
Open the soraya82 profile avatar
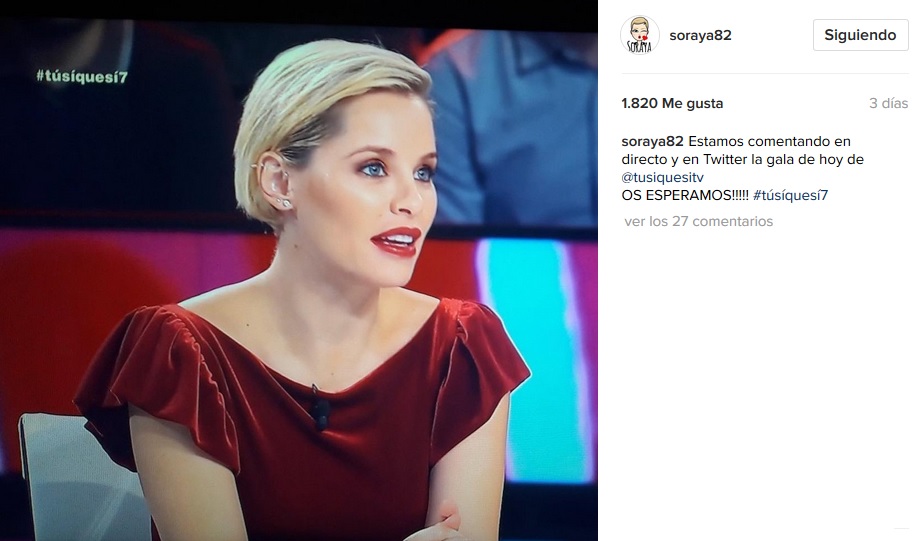pyautogui.click(x=640, y=35)
